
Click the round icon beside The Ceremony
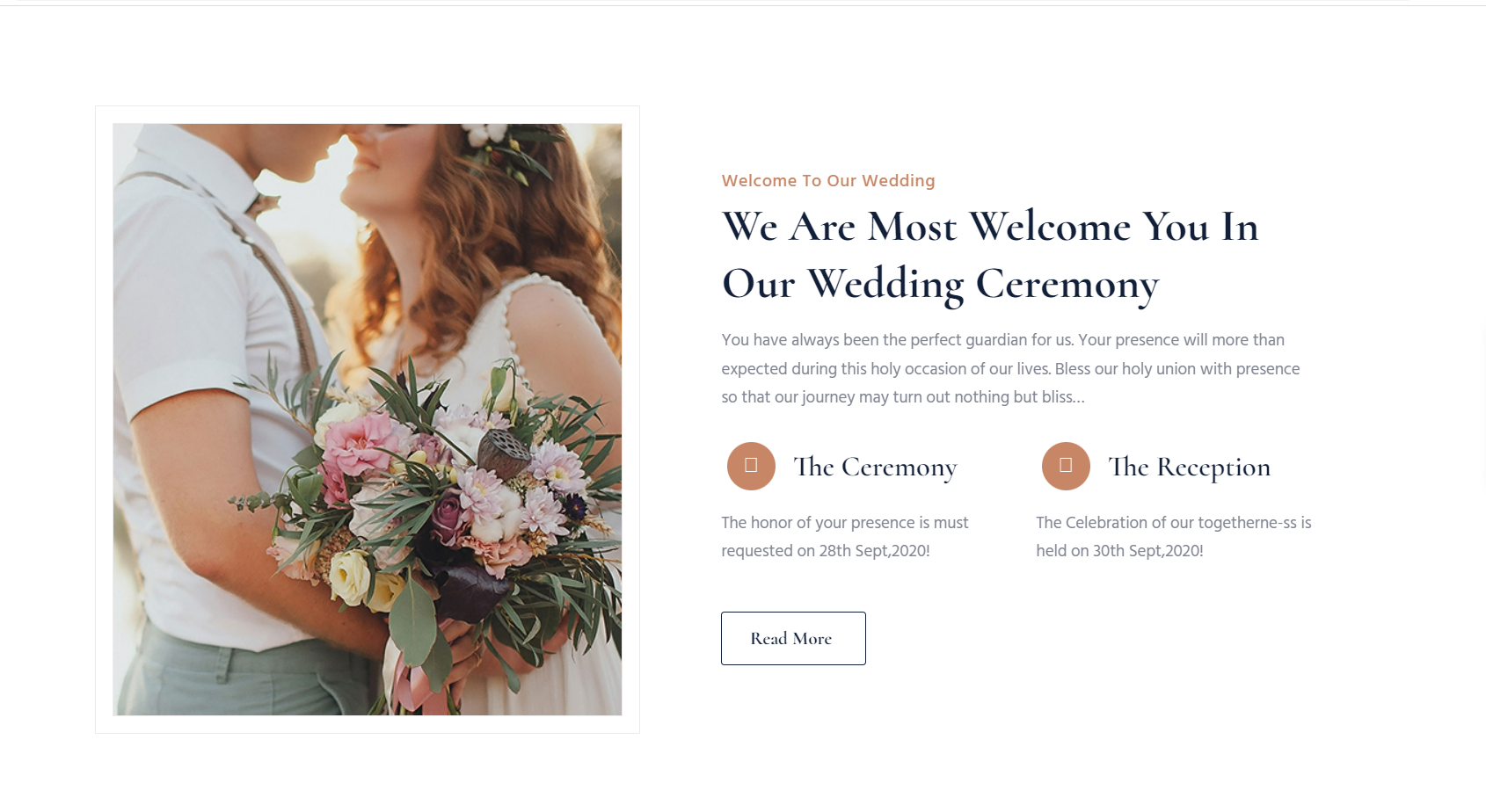tap(751, 466)
